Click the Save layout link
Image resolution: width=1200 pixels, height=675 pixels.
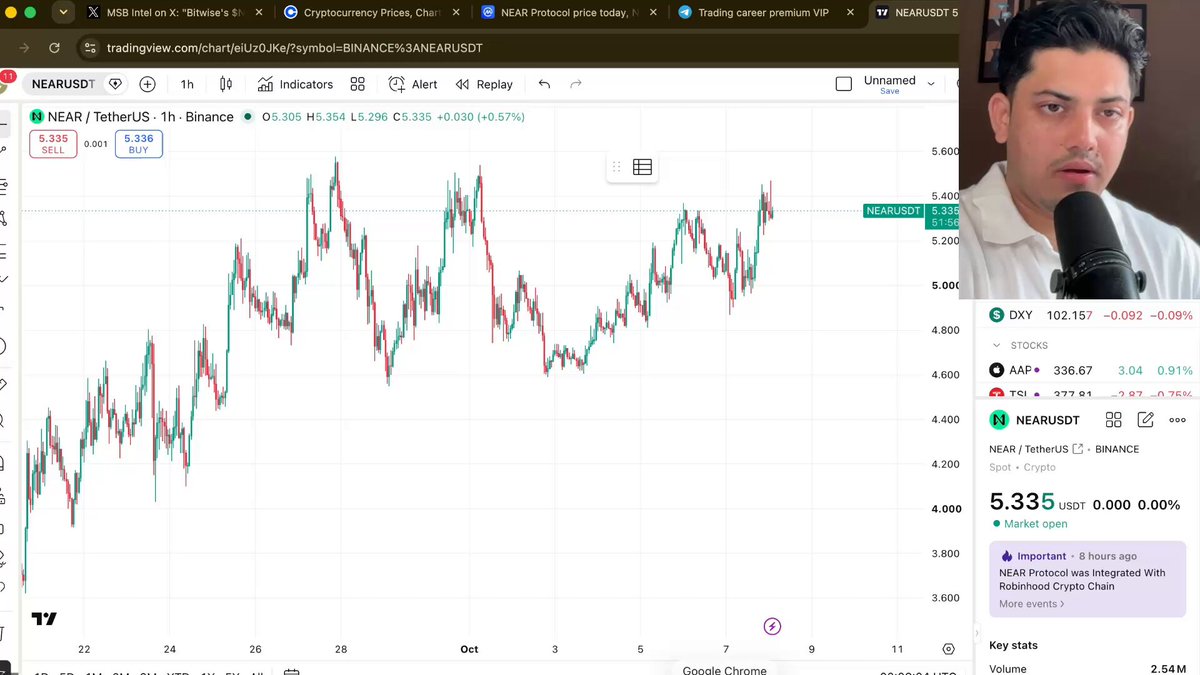pos(889,91)
